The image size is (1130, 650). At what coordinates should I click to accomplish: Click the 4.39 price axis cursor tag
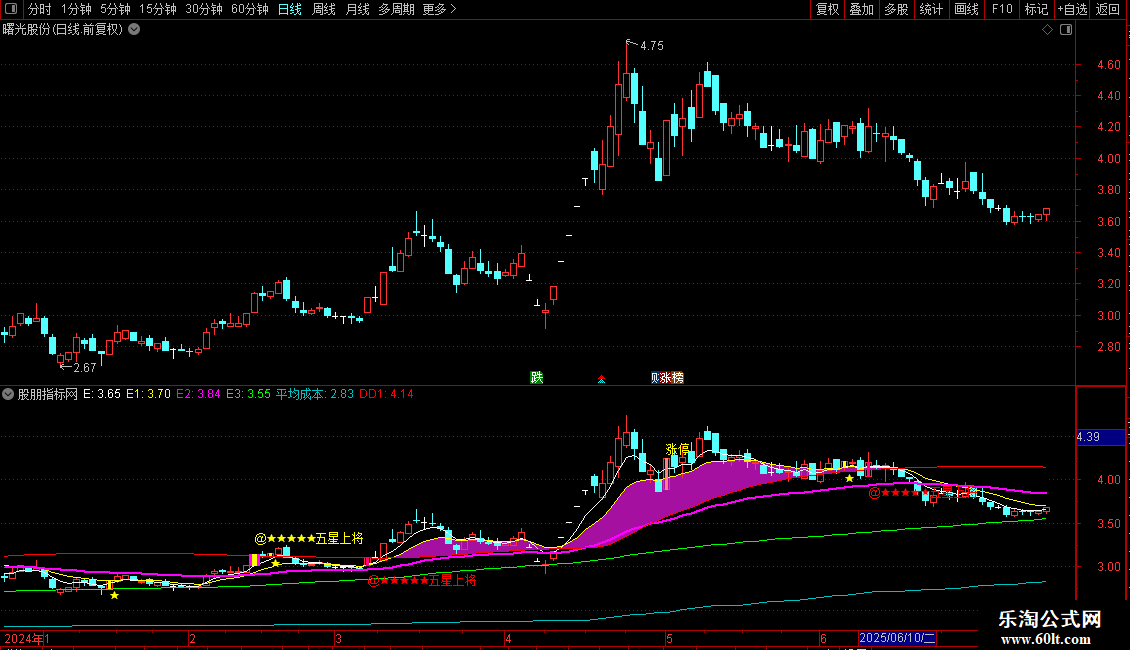point(1100,437)
